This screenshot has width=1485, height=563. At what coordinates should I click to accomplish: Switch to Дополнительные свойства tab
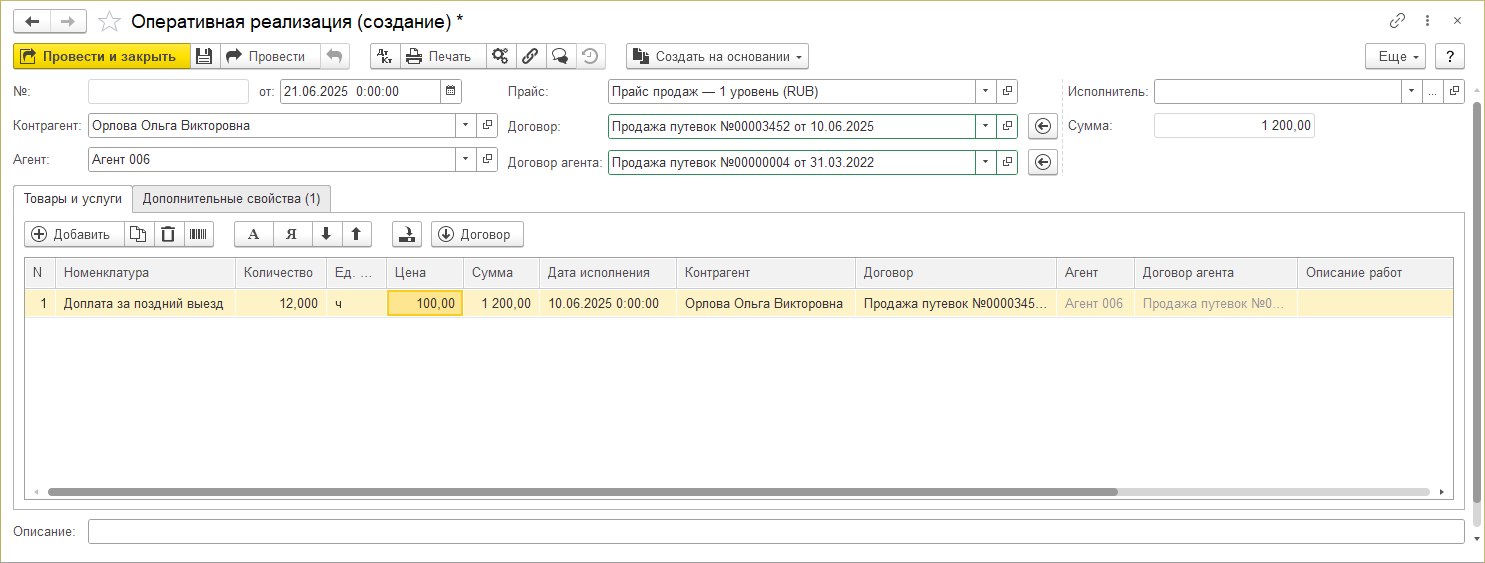coord(231,199)
